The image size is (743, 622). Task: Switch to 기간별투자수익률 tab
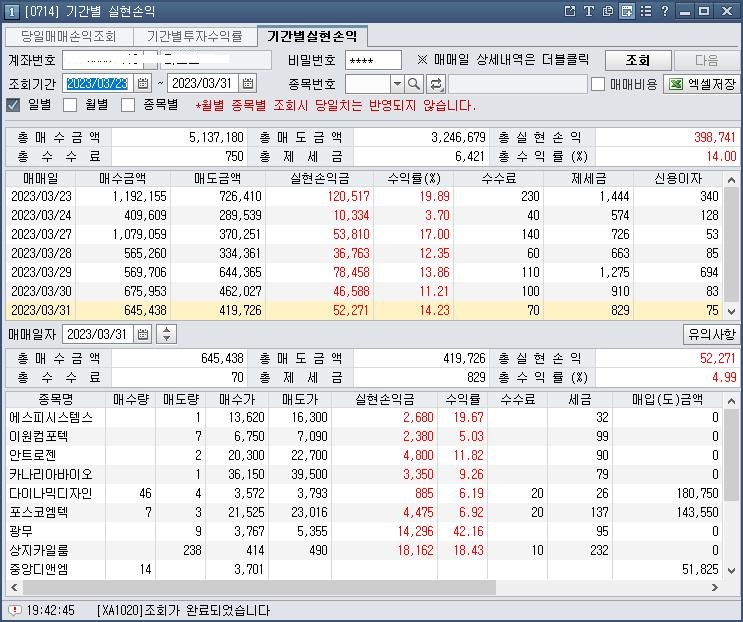(195, 36)
